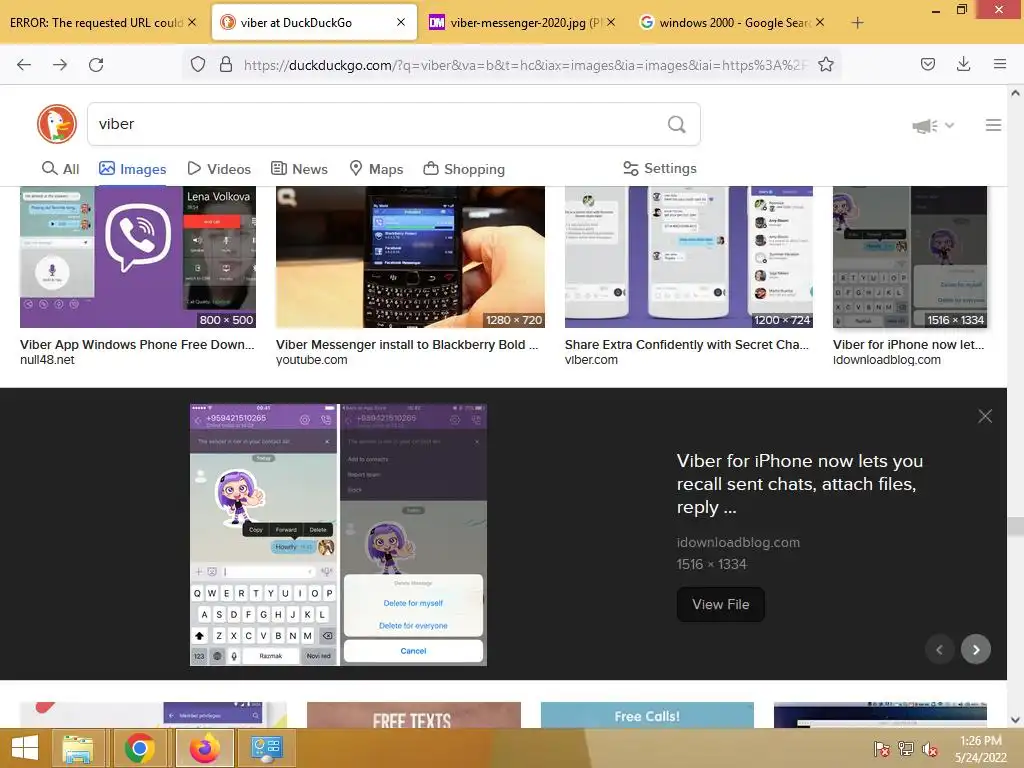Open the Viber Messenger Blackberry Bold result title
Screen dimensions: 1024x768
pyautogui.click(x=407, y=345)
